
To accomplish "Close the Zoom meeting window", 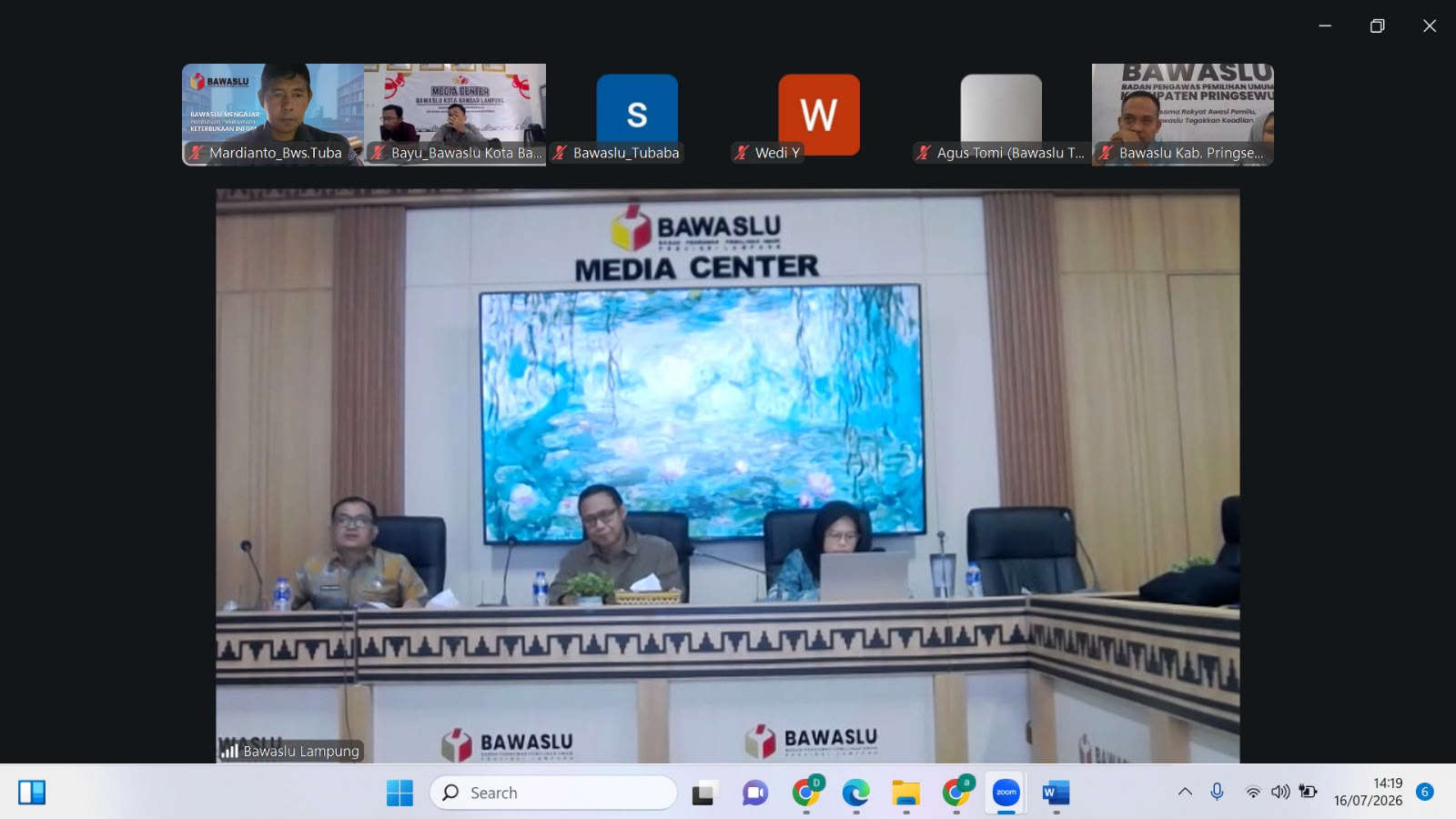I will click(1430, 25).
